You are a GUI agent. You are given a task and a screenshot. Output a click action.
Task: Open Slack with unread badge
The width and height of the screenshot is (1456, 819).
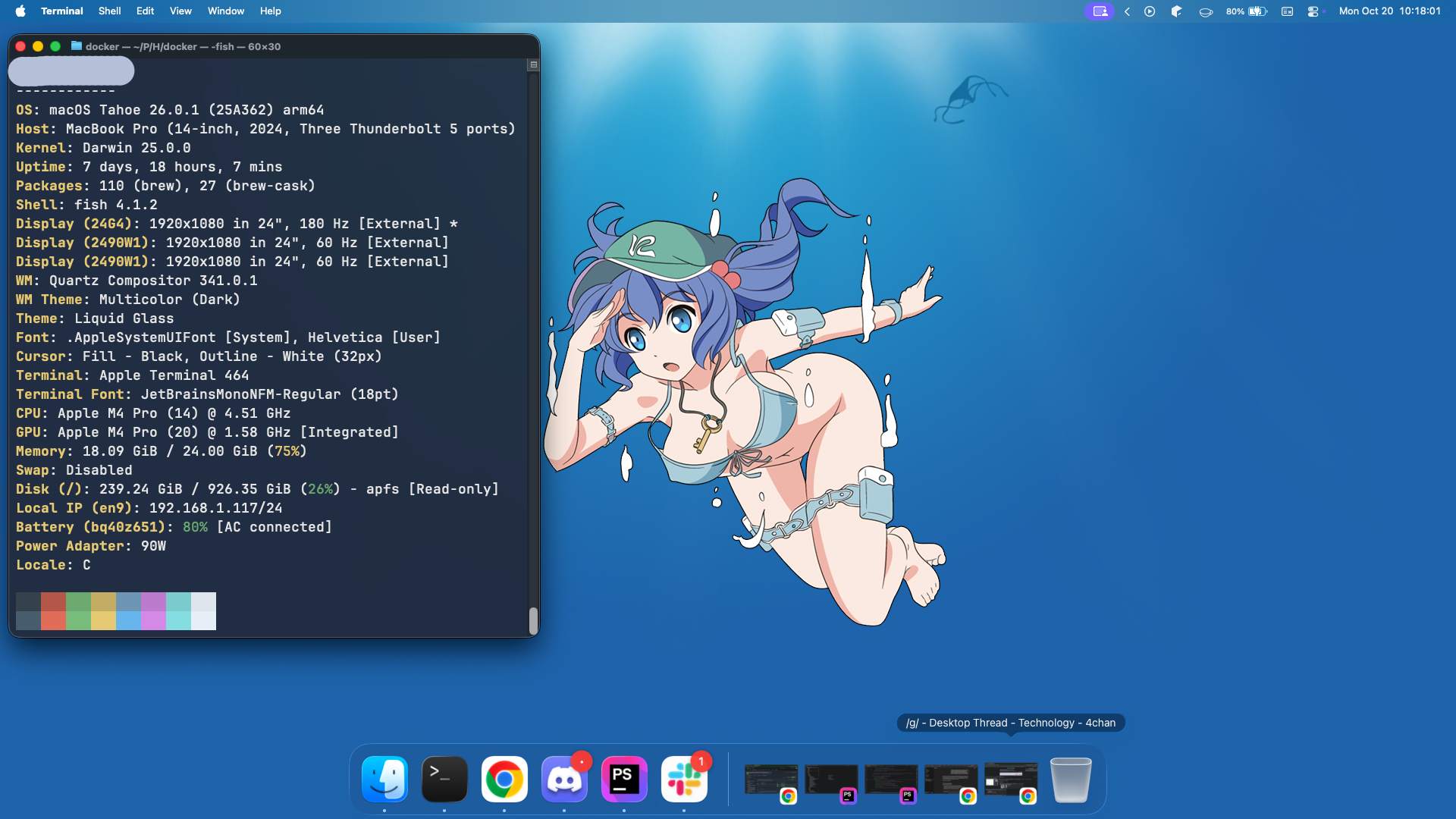coord(684,779)
